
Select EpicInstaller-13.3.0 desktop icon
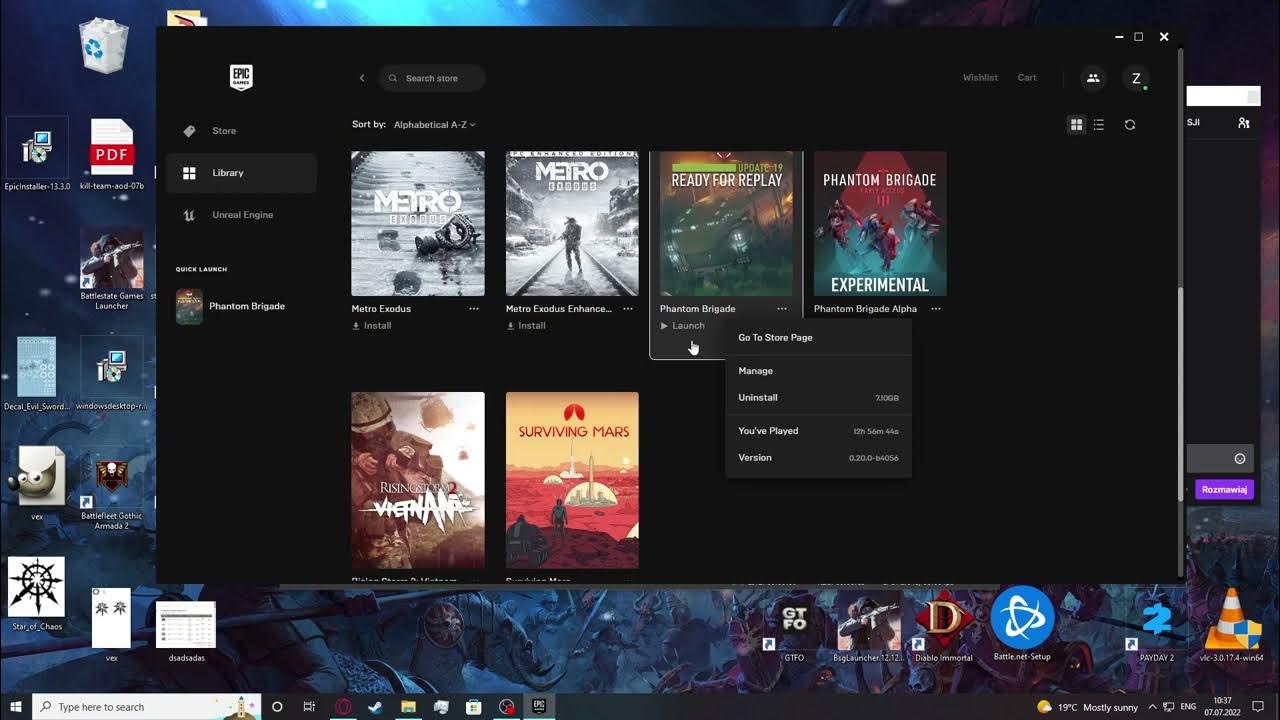[37, 156]
